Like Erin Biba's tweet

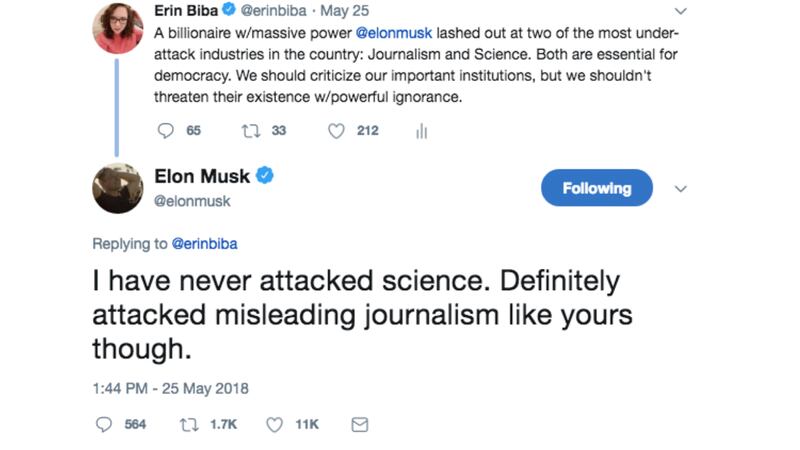tap(337, 130)
